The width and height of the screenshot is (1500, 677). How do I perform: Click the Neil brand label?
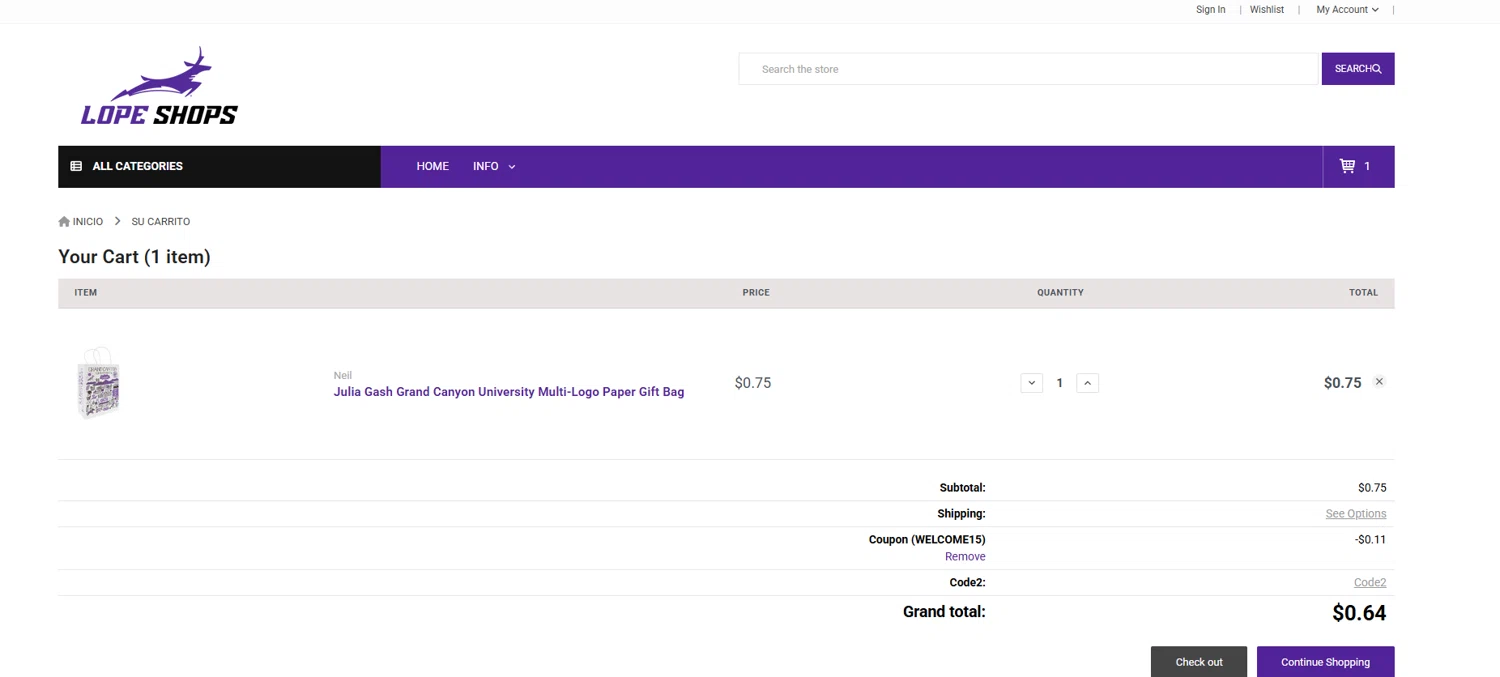[343, 375]
